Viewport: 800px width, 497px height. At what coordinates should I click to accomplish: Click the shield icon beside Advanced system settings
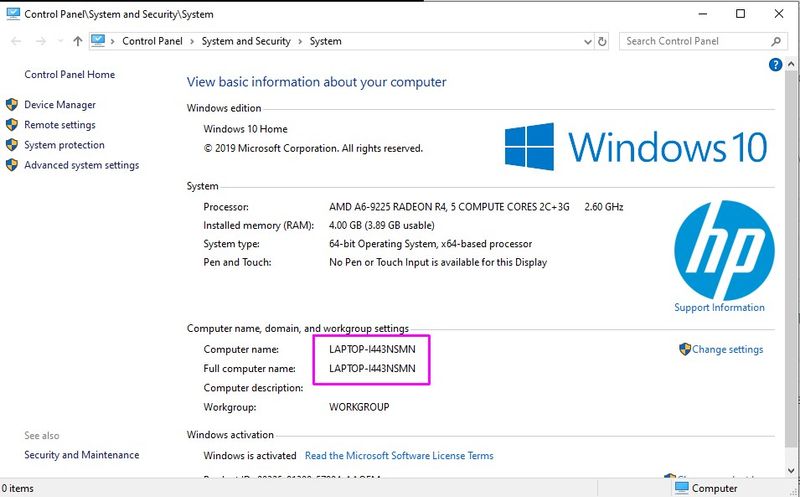click(x=12, y=165)
